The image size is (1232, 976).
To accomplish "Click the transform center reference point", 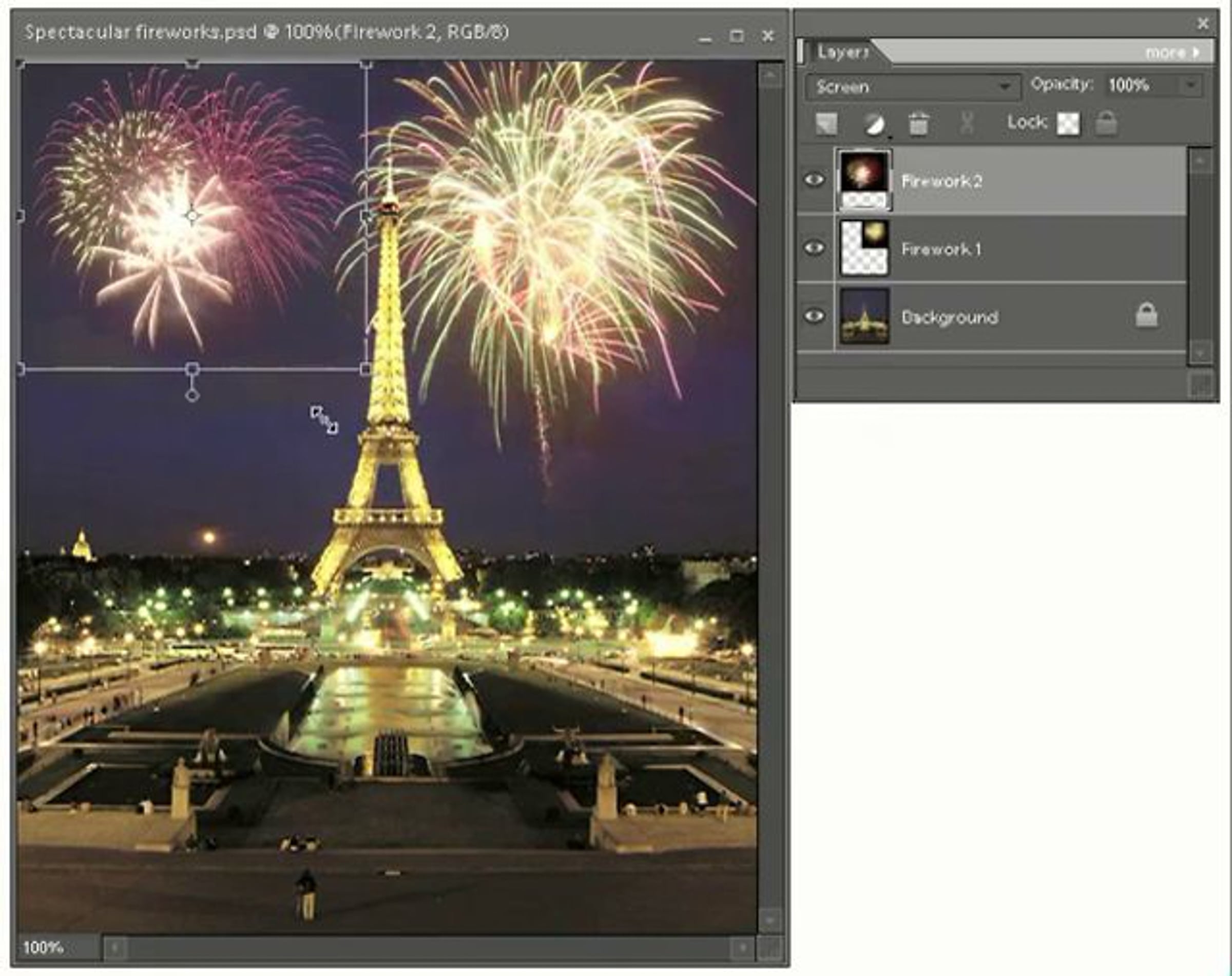I will pos(192,216).
